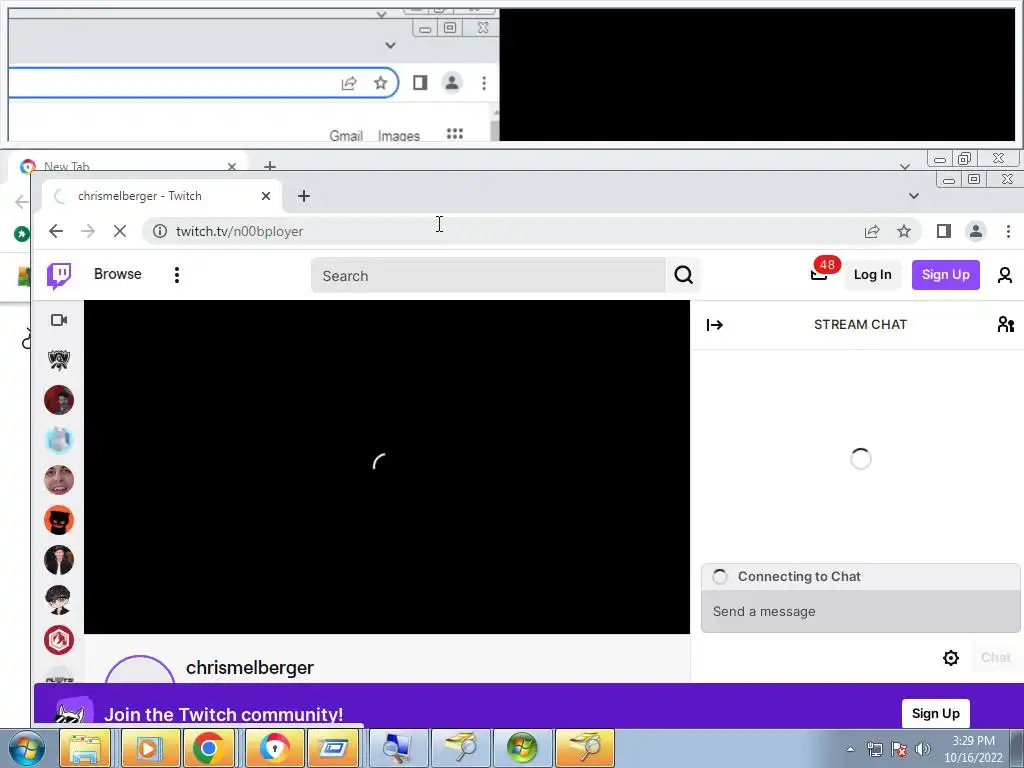Open the cartoon dark-haired avatar channel
Screen dimensions: 1024x768
tap(59, 600)
